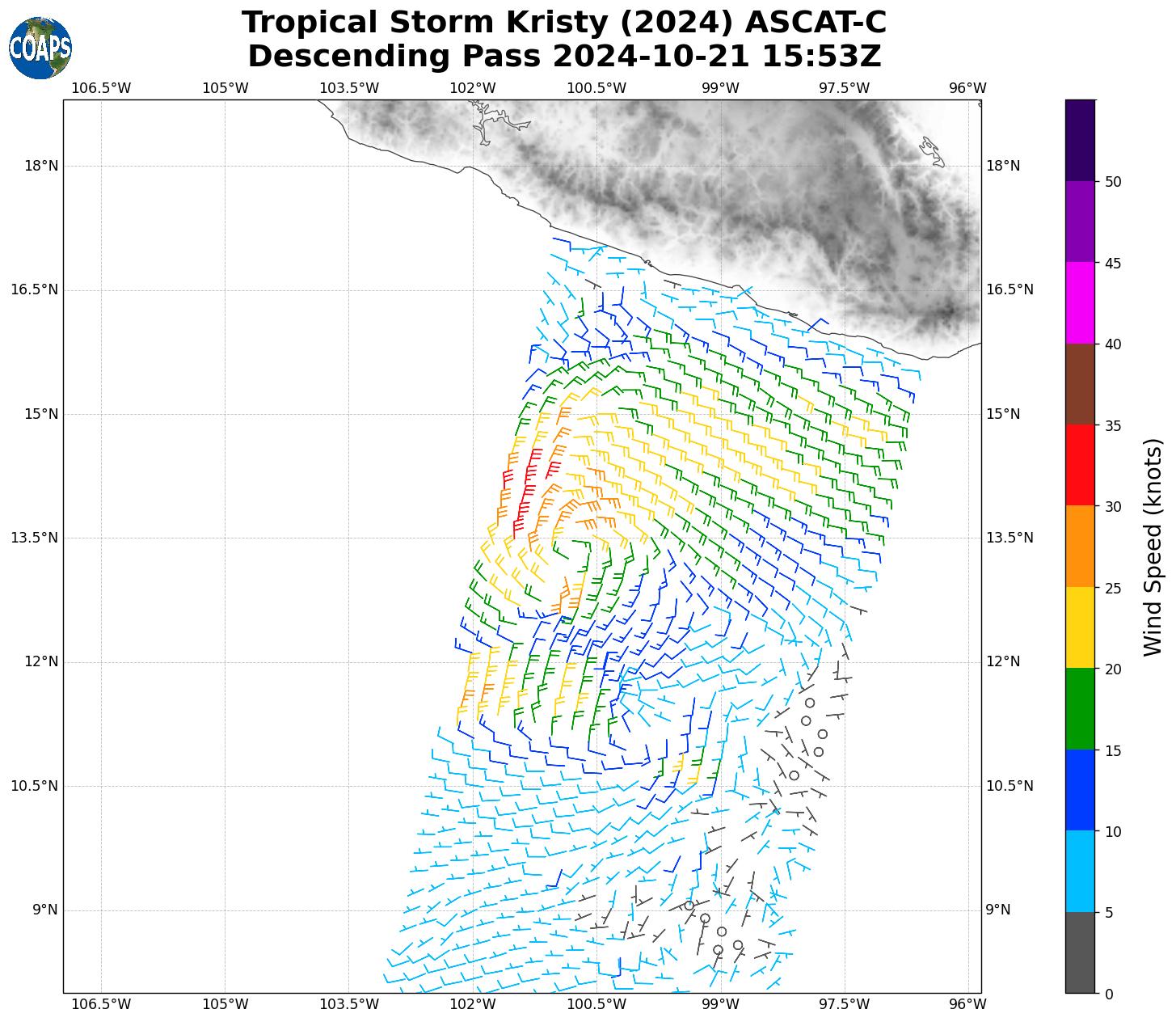Click the 102°W label on top axis

tap(473, 87)
